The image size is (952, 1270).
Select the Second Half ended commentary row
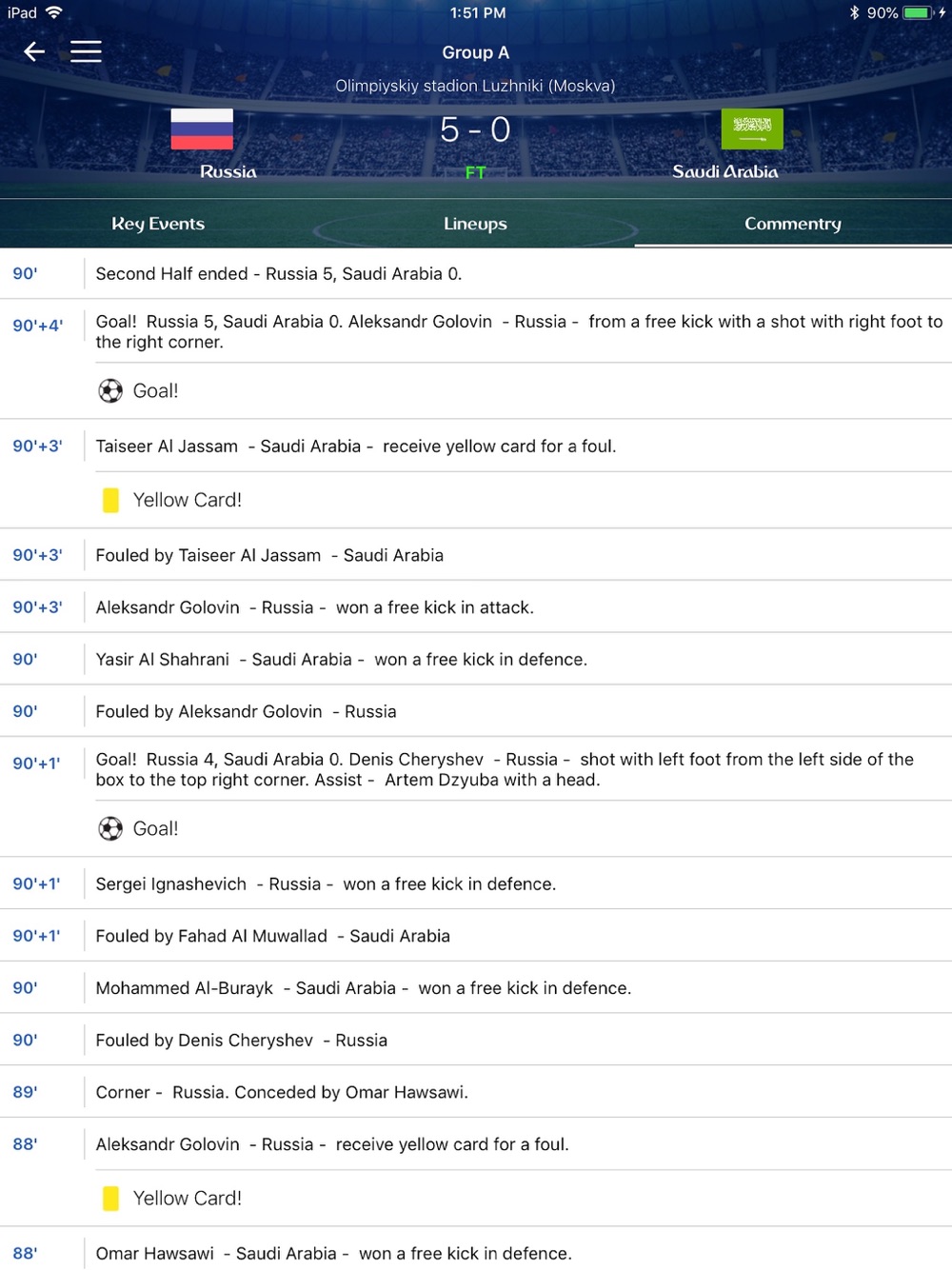coord(476,274)
